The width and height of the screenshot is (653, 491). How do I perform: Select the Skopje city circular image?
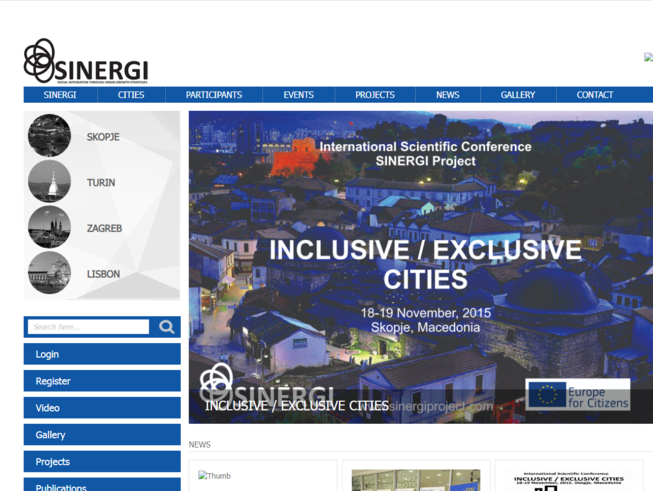click(49, 136)
